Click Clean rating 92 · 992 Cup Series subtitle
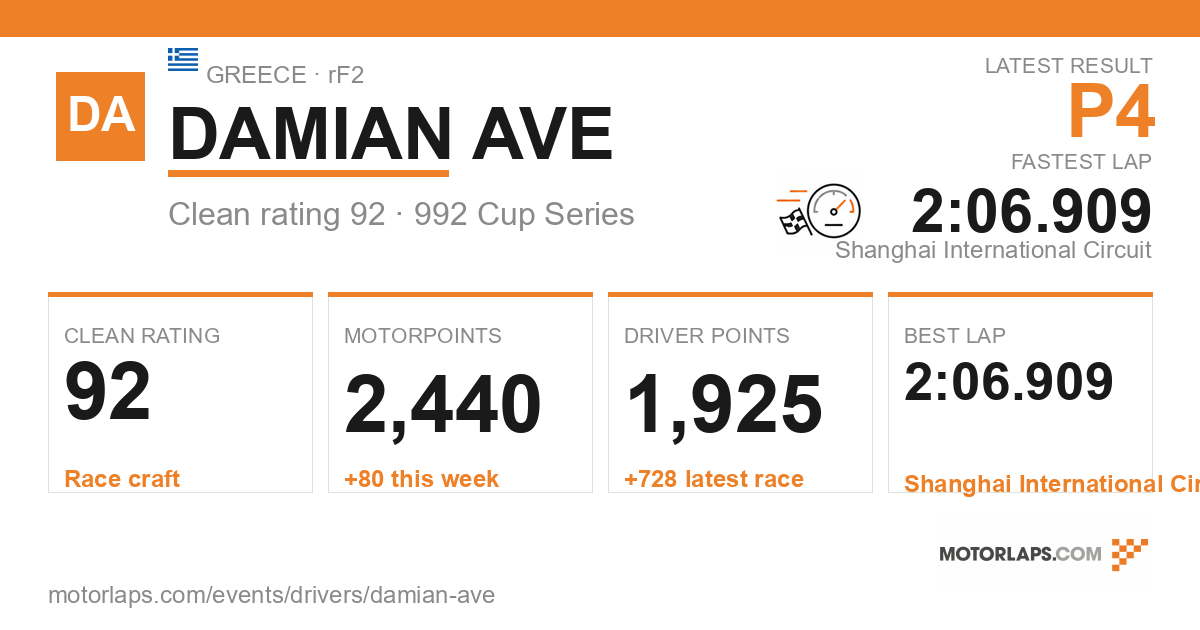Viewport: 1200px width, 630px height. (401, 214)
